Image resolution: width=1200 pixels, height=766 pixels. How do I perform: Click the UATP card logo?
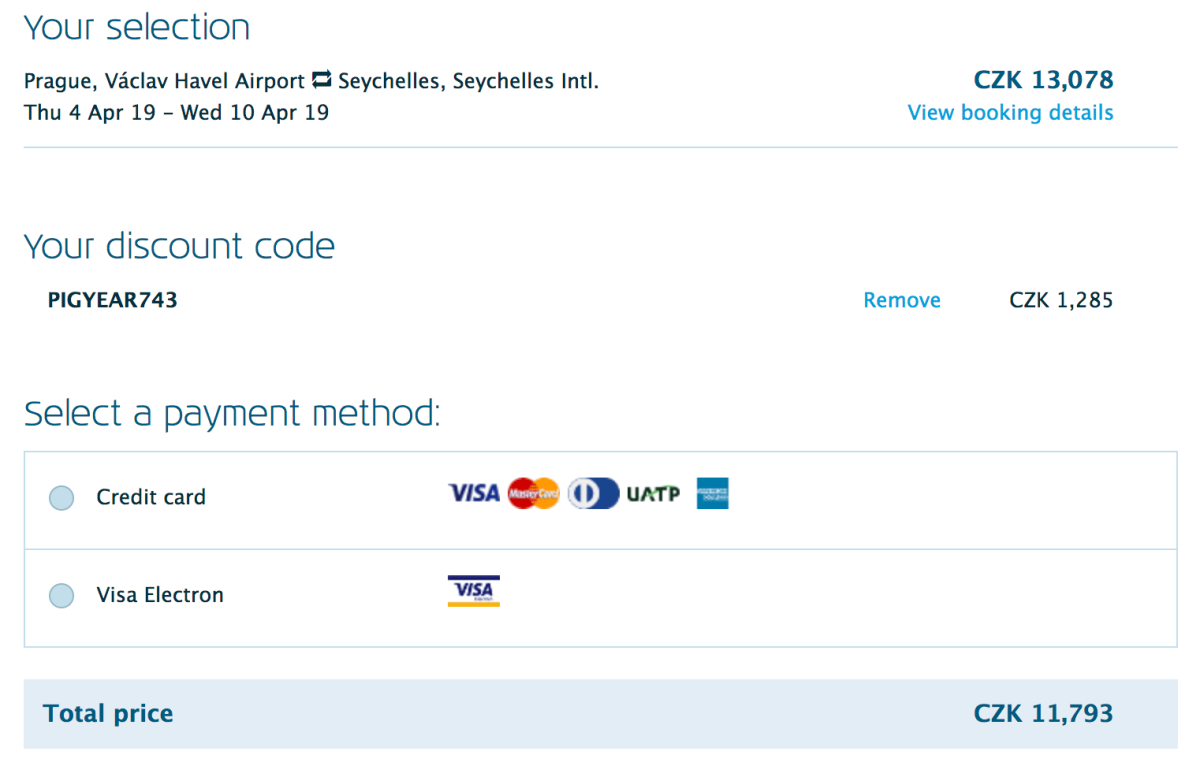tap(653, 493)
